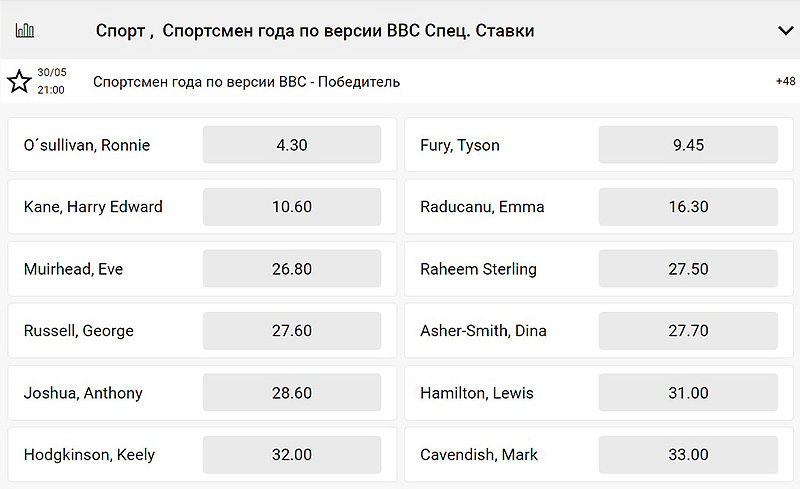Click the section header title text
This screenshot has height=489, width=800.
(315, 31)
